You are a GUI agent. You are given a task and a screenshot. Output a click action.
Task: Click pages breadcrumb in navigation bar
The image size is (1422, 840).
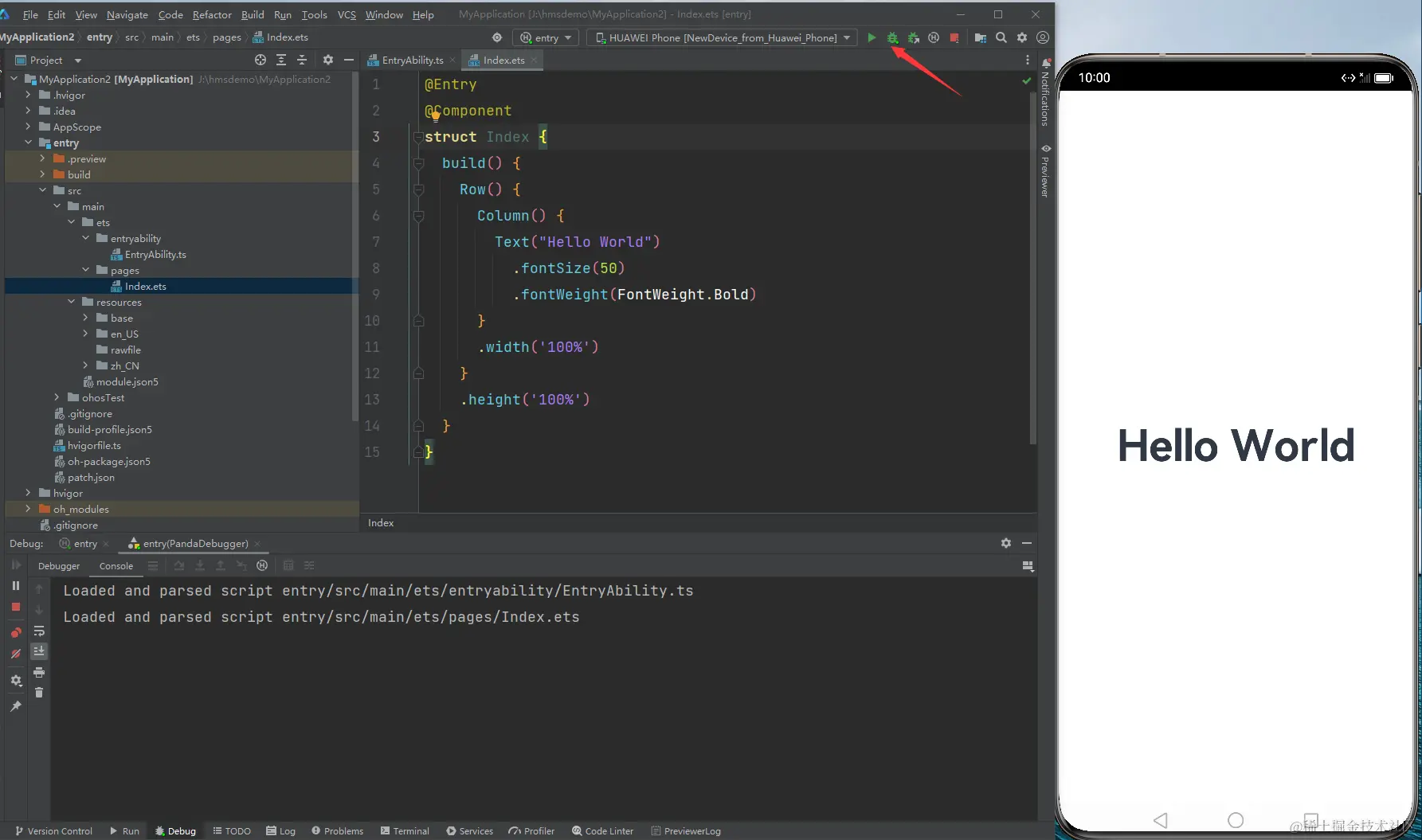227,37
